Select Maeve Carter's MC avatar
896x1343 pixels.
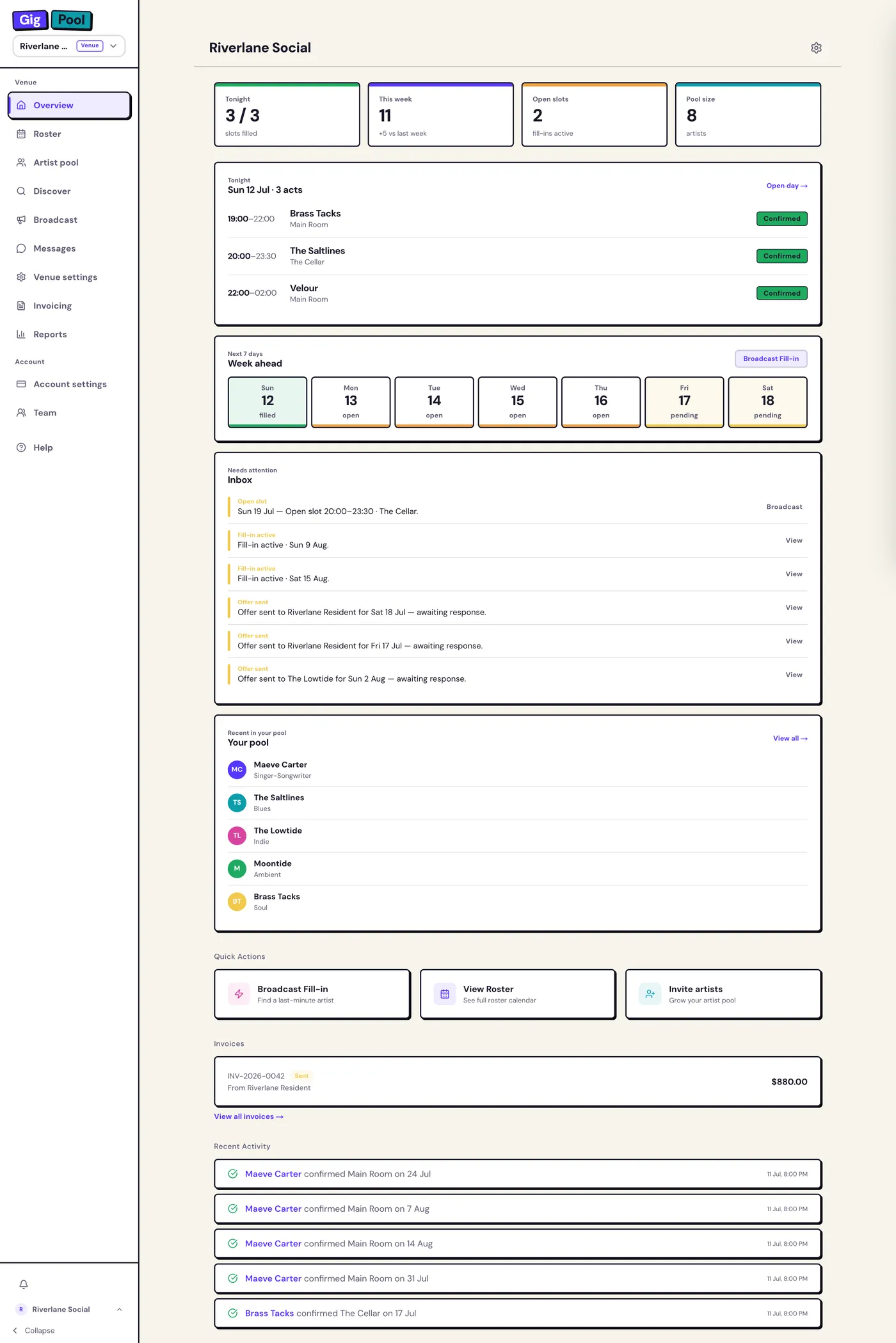pos(237,769)
